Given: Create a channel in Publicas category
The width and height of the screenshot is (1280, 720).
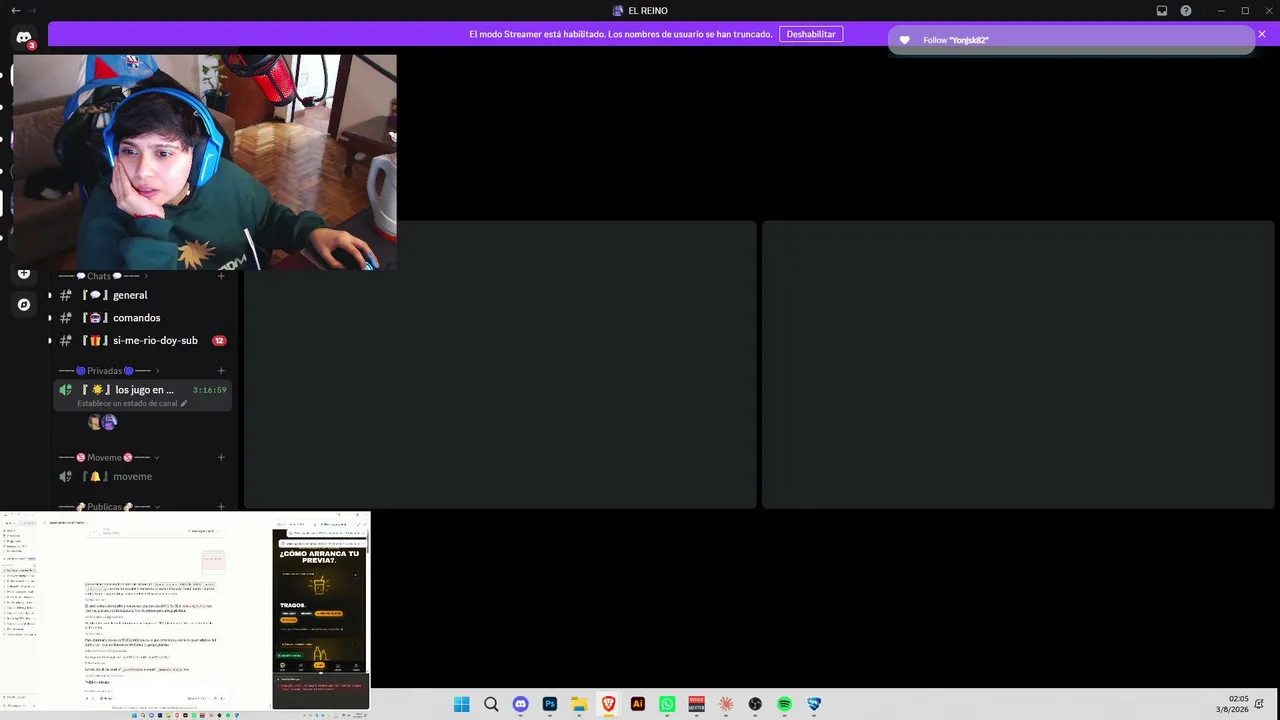Looking at the screenshot, I should click(221, 506).
